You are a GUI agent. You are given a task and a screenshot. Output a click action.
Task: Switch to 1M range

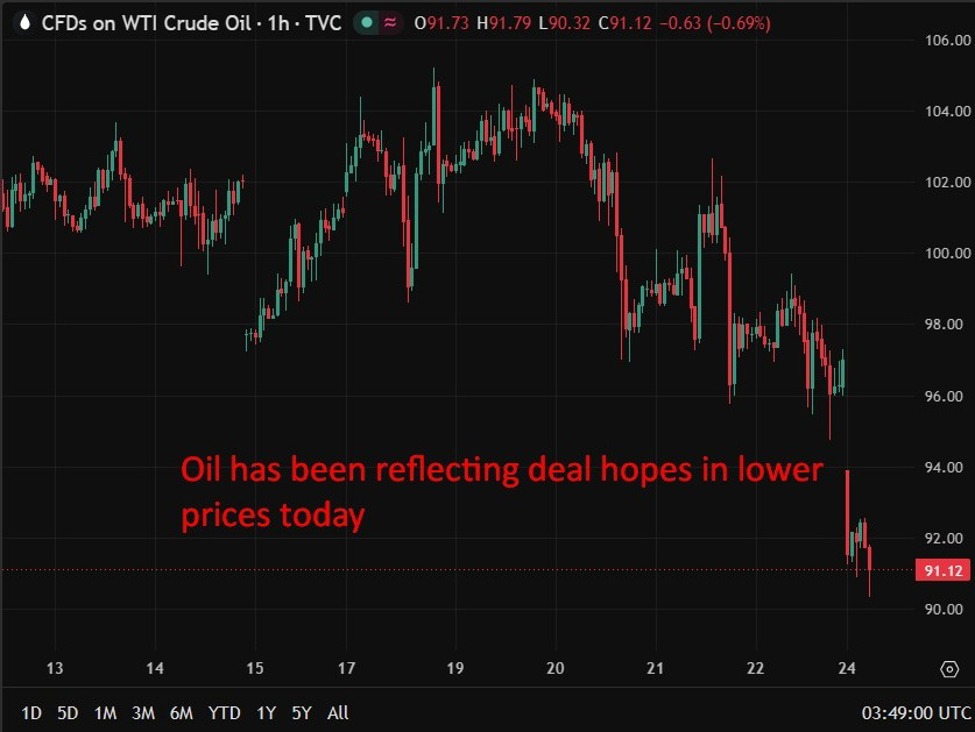(105, 713)
